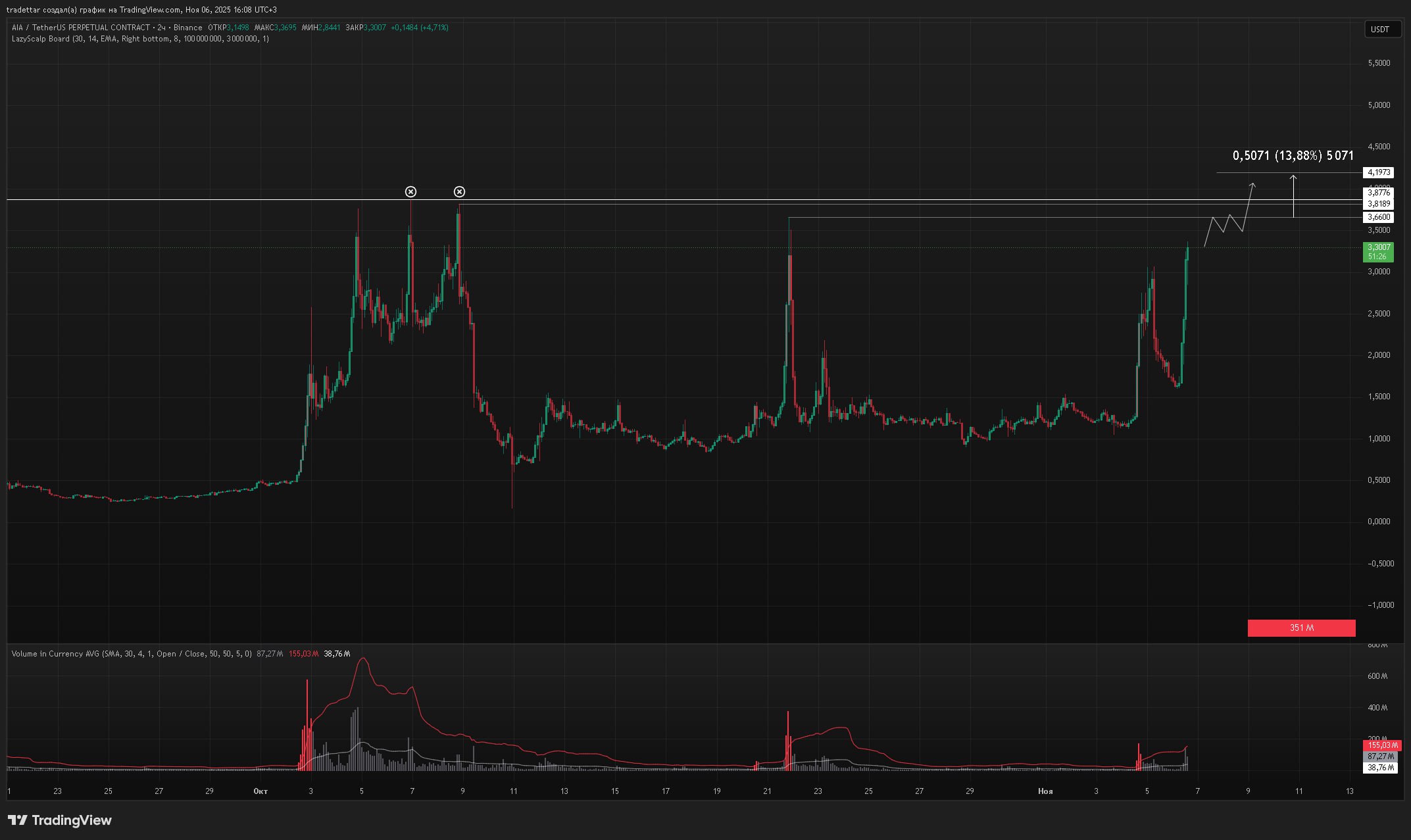
Task: Click the AIA / TetherUS PERPETUAL CONTRACT symbol title
Action: [81, 28]
